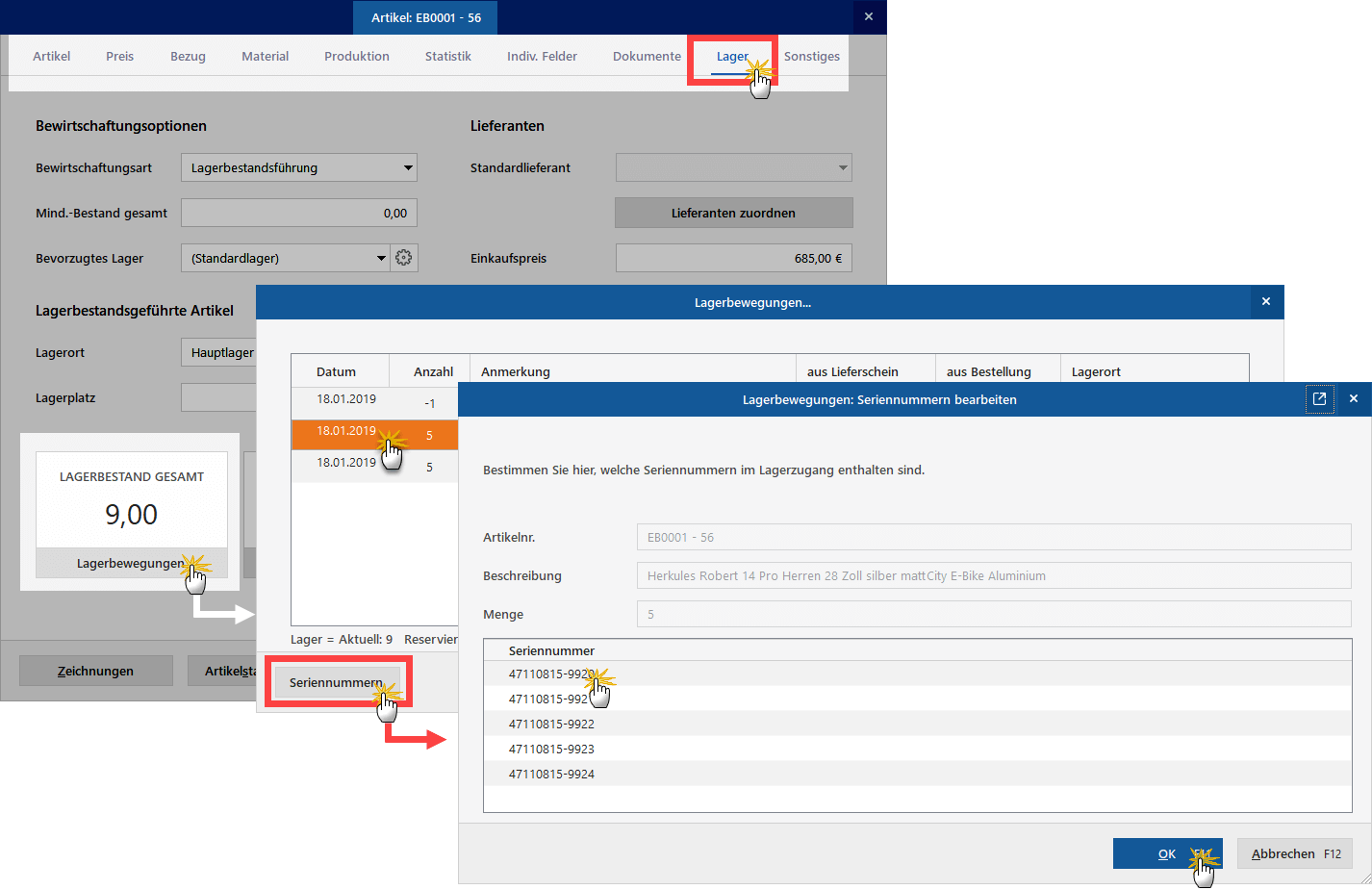Confirm with the OK button
Image resolution: width=1372 pixels, height=890 pixels.
coord(1167,853)
